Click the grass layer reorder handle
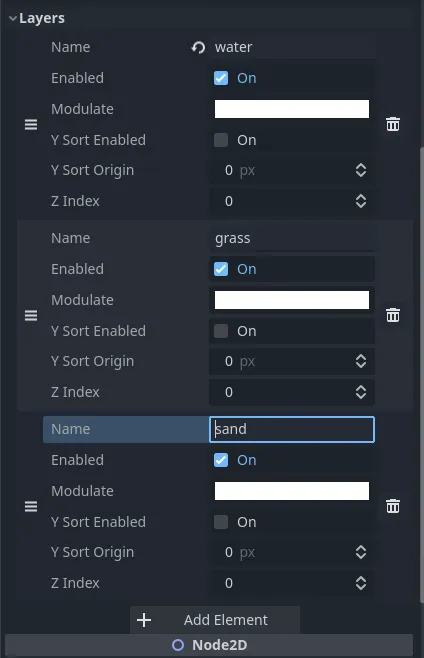 pyautogui.click(x=31, y=316)
